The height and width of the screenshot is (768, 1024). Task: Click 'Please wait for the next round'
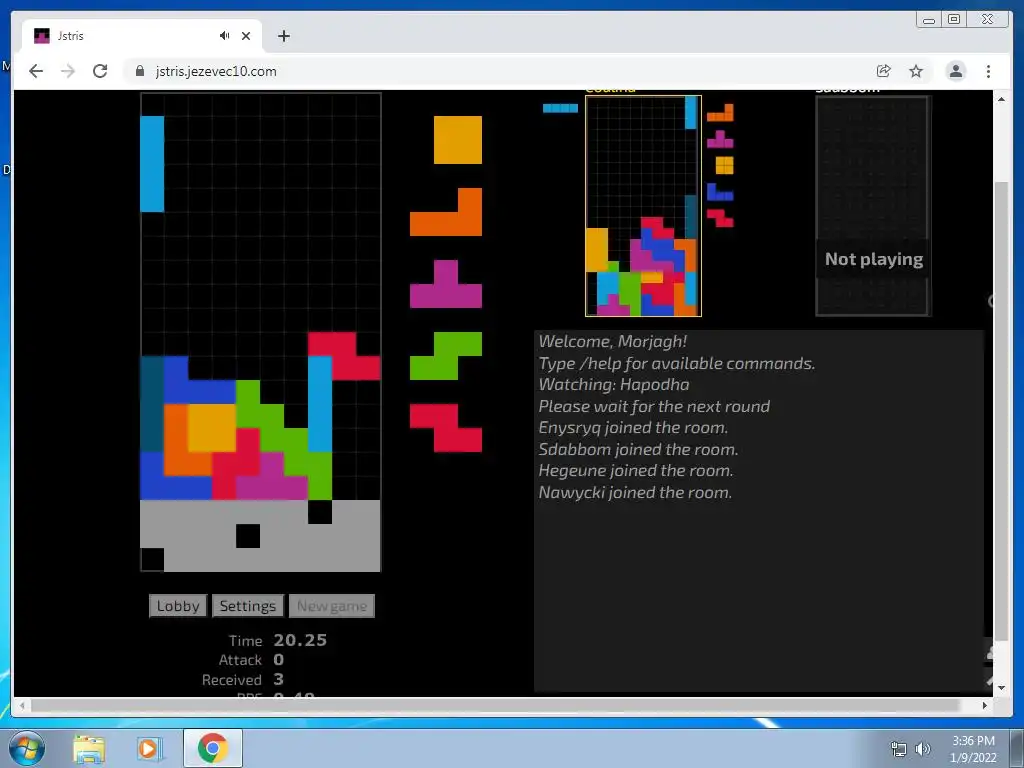click(654, 406)
